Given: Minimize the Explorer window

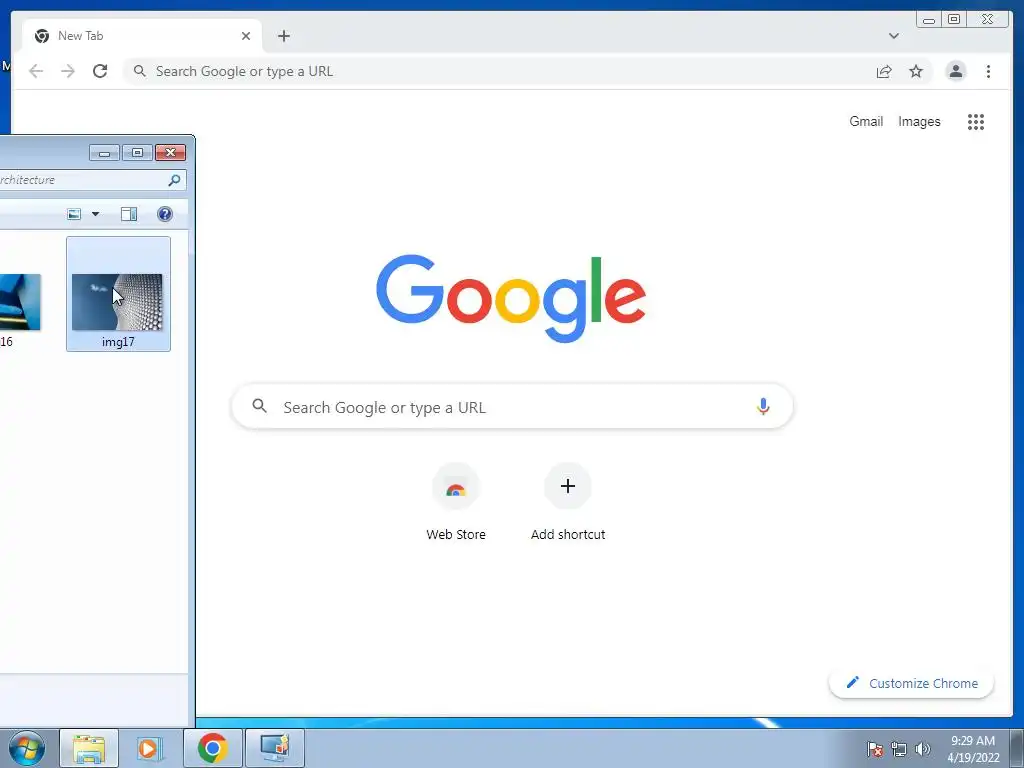Looking at the screenshot, I should pyautogui.click(x=104, y=152).
